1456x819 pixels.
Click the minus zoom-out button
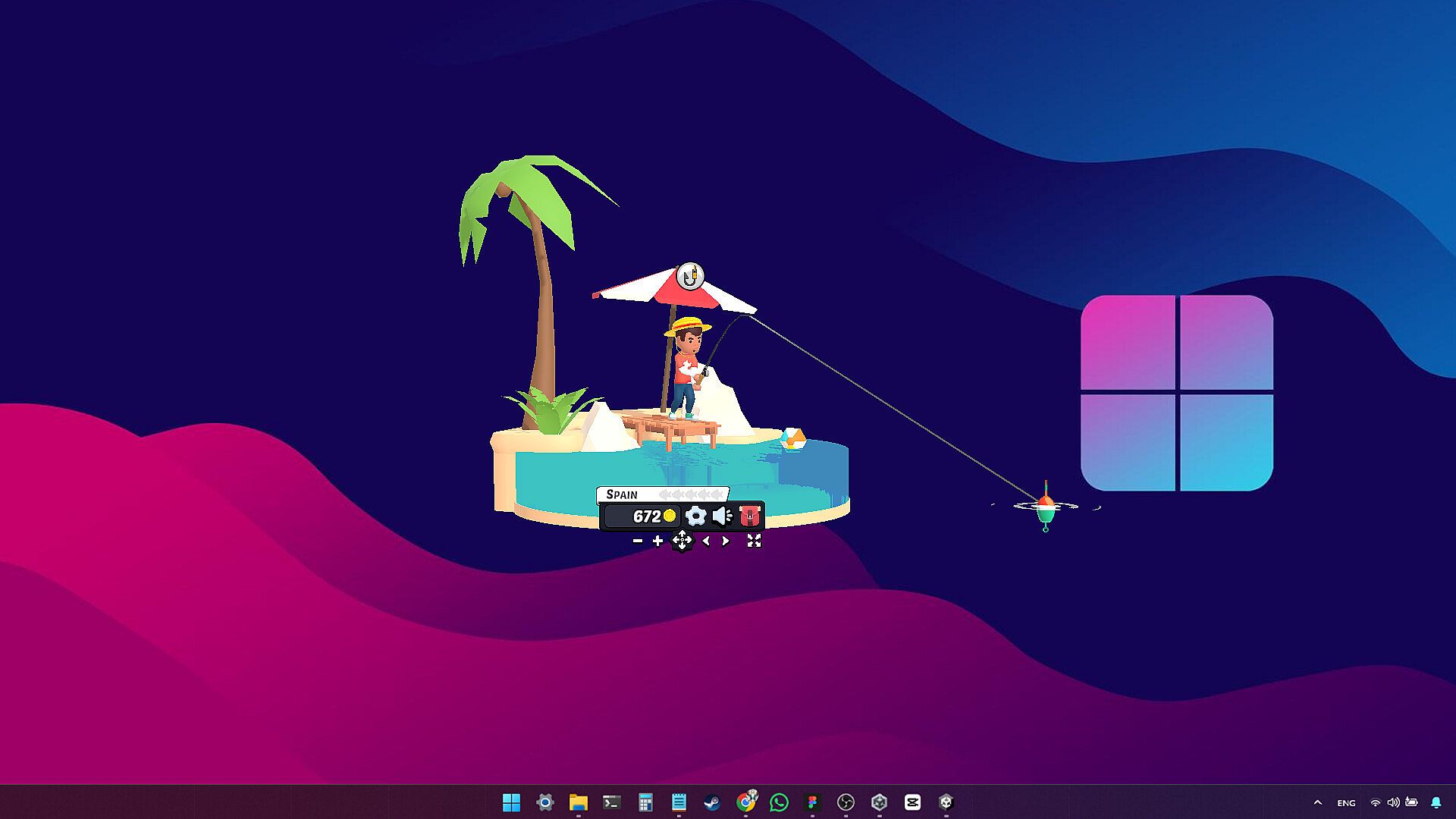tap(638, 541)
